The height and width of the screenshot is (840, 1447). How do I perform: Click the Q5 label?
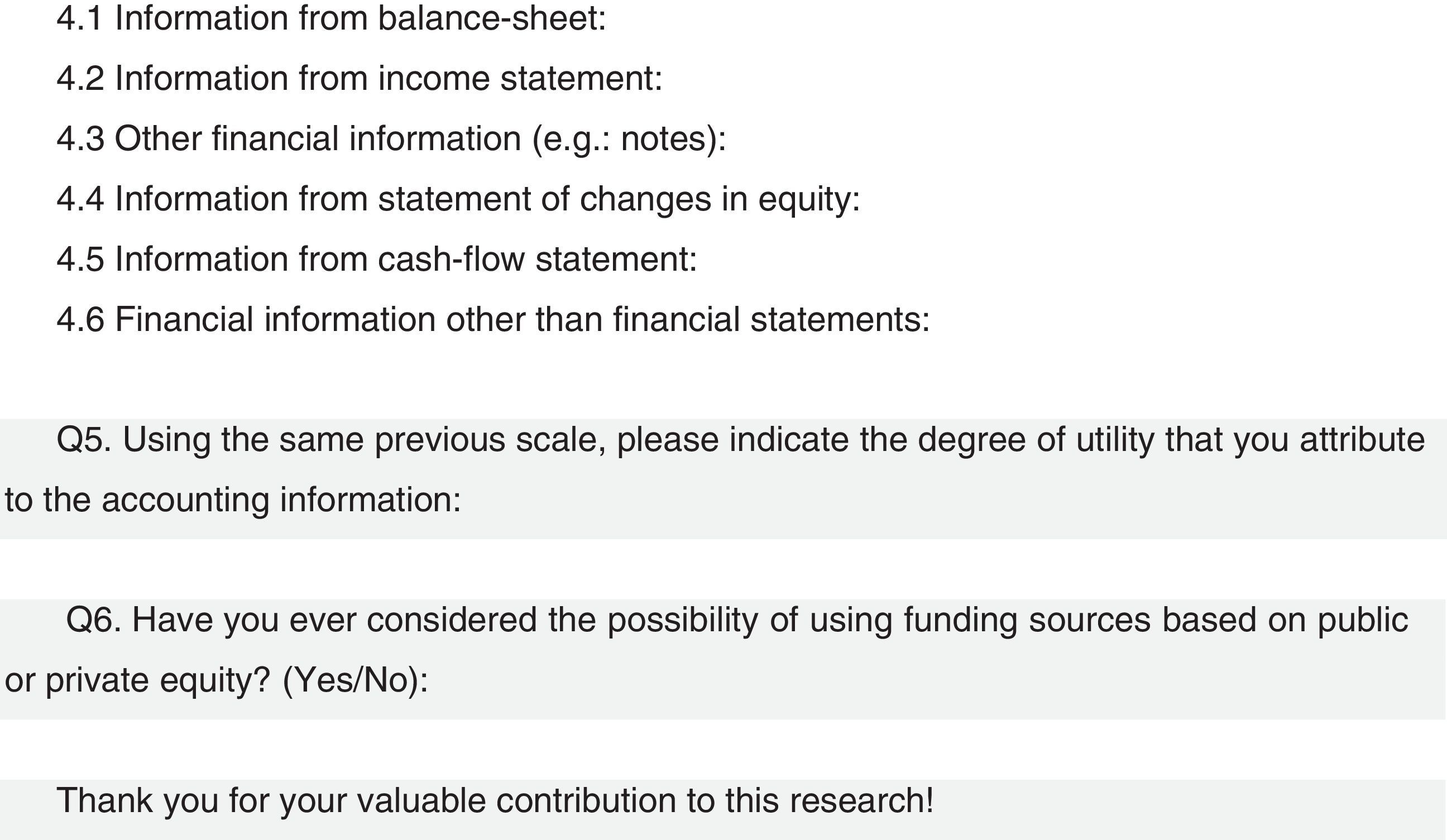click(83, 440)
